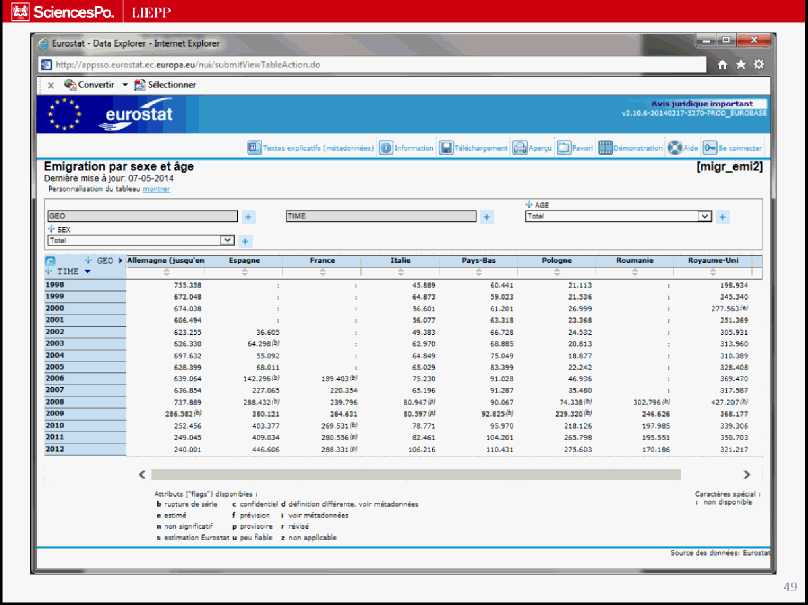Open the browser home icon
This screenshot has height=605, width=808.
tap(723, 65)
